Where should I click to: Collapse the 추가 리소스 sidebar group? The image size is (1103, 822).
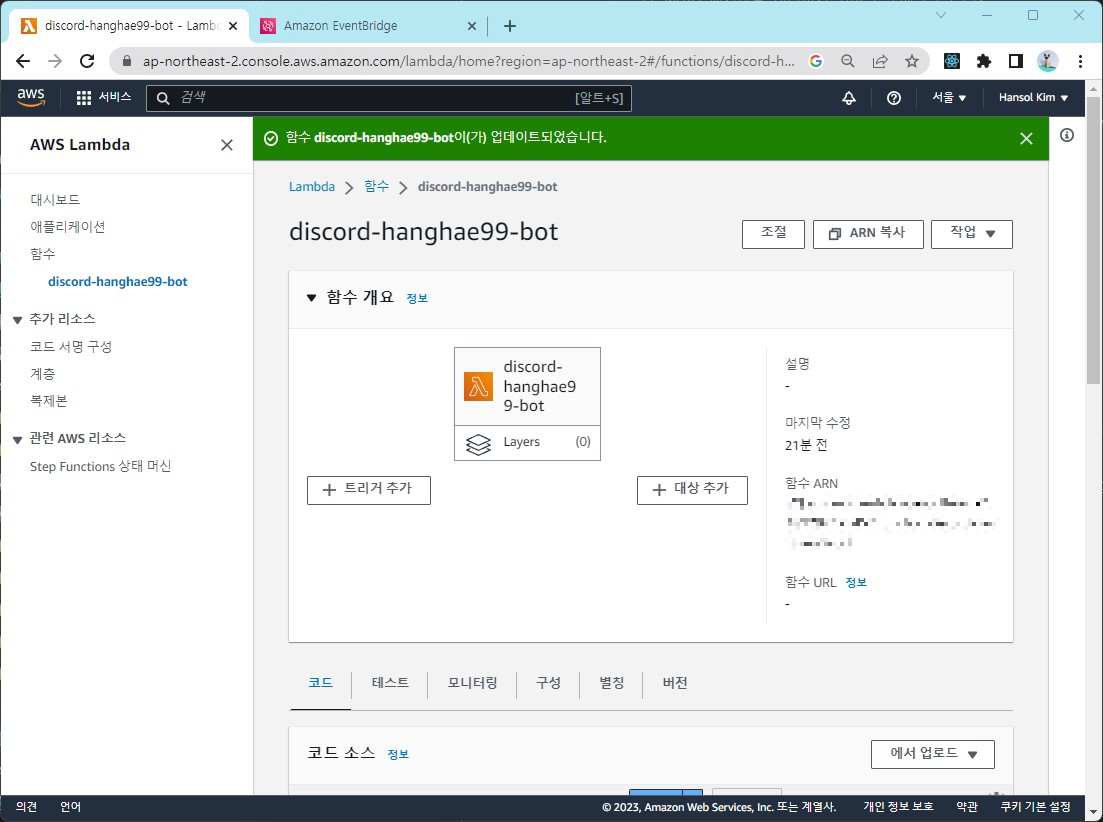[18, 321]
